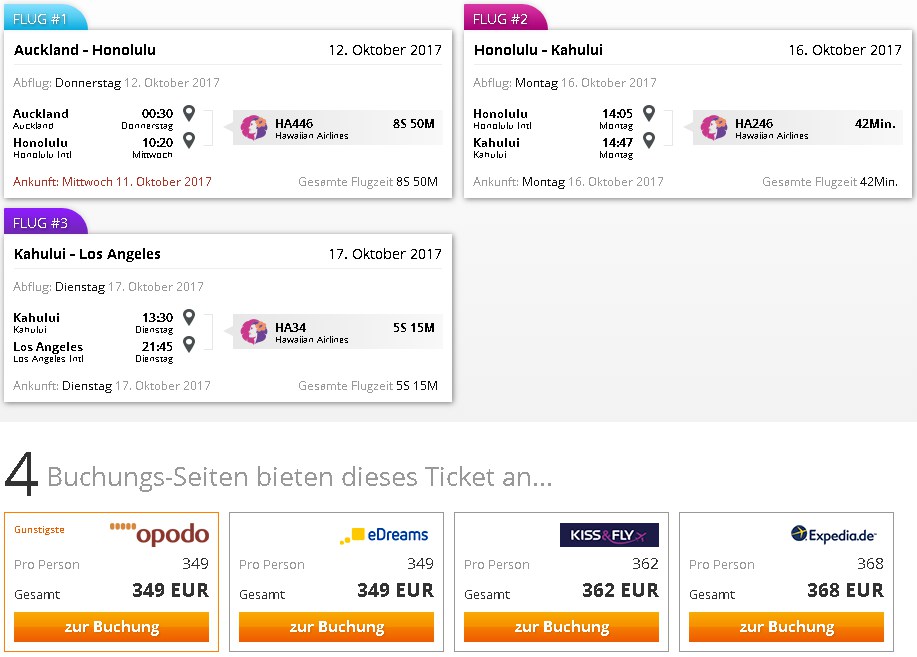Click the Hawaiian Airlines logo for HA446
Viewport: 917px width, 657px height.
254,128
